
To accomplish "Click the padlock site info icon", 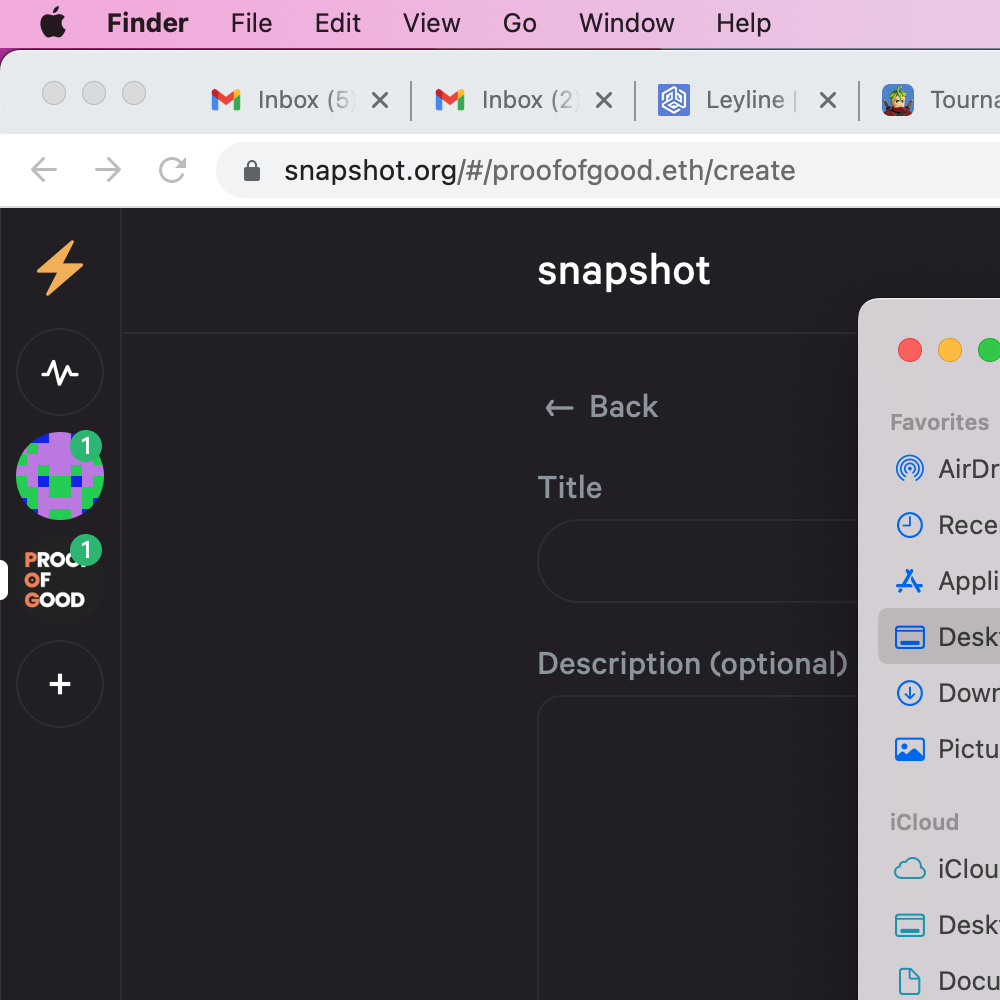I will (x=252, y=171).
